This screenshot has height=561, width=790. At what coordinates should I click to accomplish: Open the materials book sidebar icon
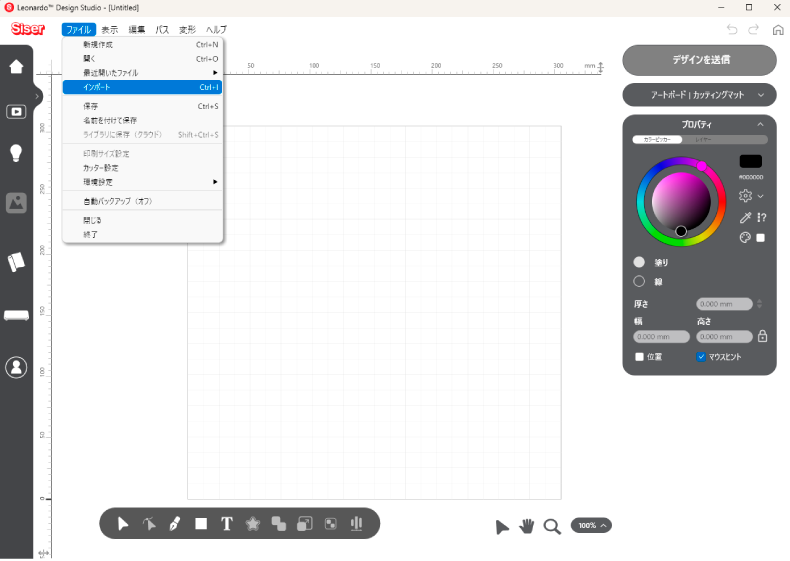click(x=16, y=262)
